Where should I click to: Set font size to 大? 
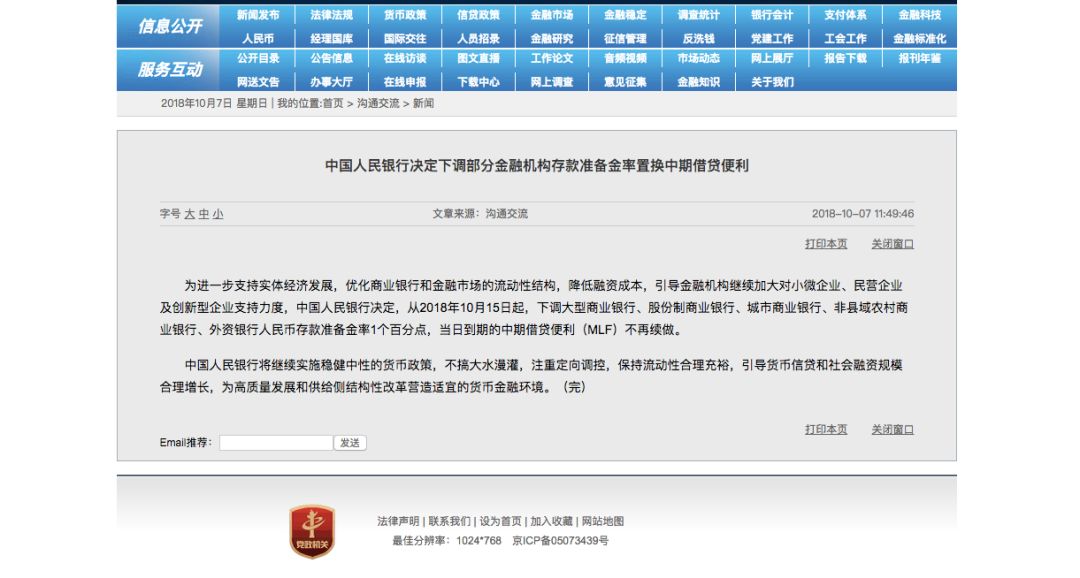[x=189, y=214]
